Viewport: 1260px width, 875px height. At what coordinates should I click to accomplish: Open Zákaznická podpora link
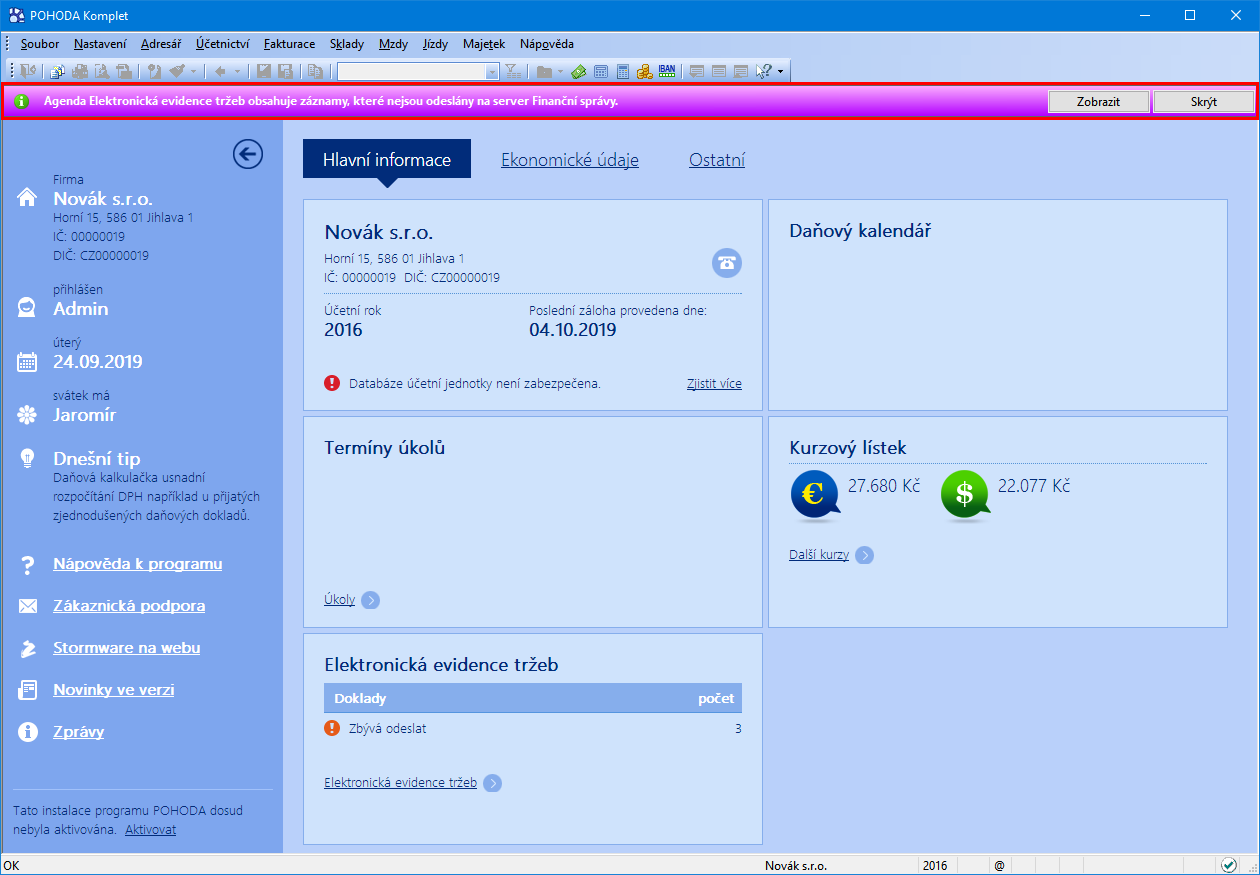pos(129,606)
